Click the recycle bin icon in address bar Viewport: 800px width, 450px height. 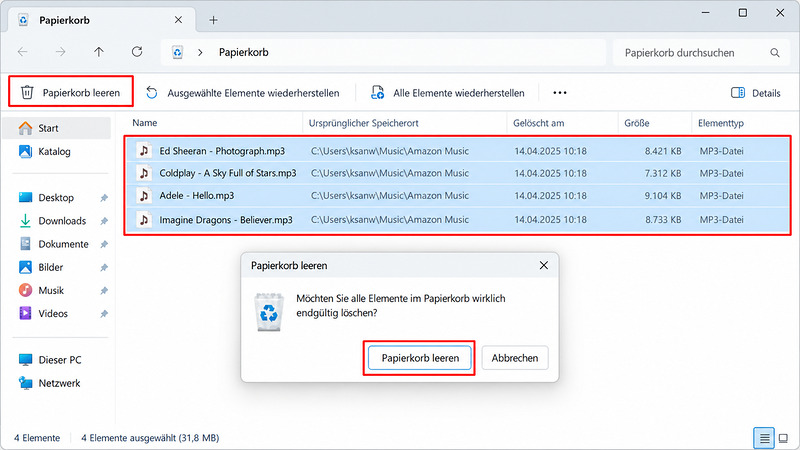(x=177, y=52)
